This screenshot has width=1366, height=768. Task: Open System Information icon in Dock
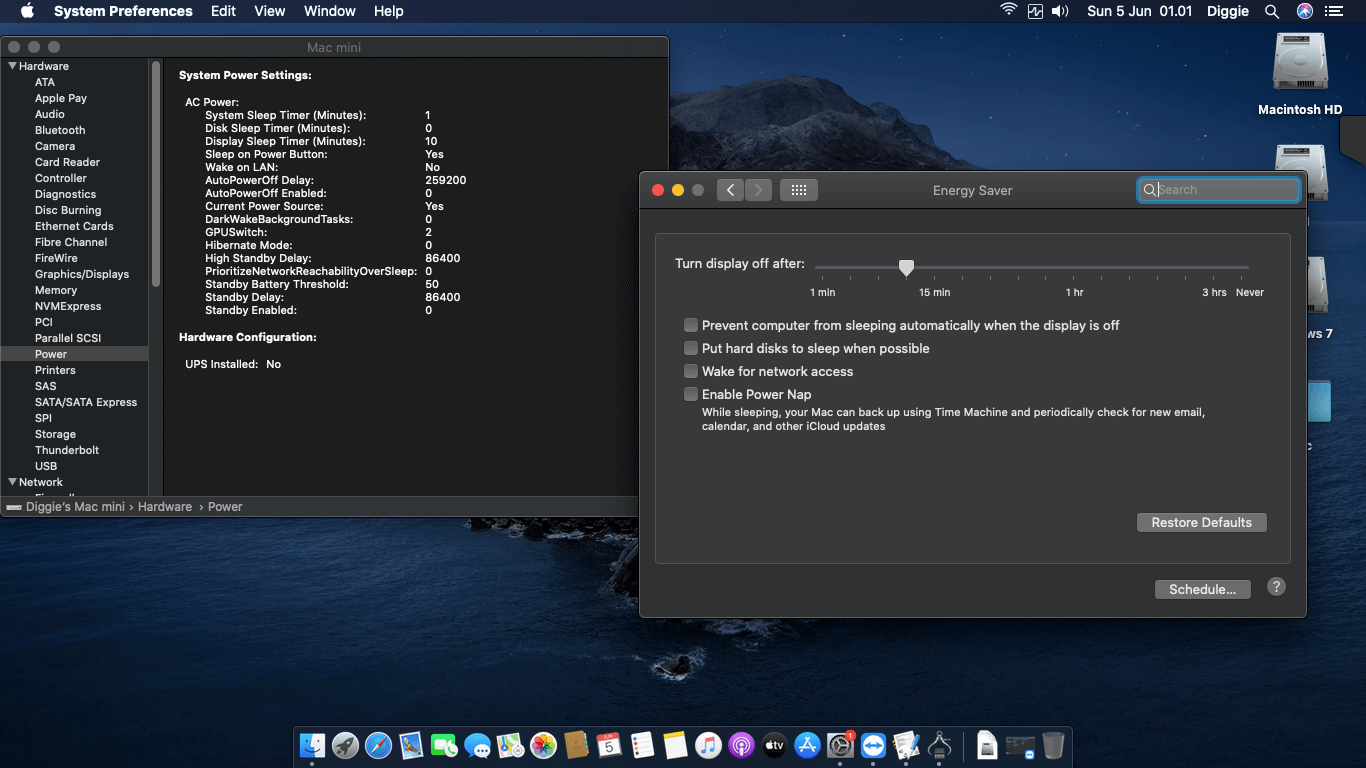(x=939, y=745)
